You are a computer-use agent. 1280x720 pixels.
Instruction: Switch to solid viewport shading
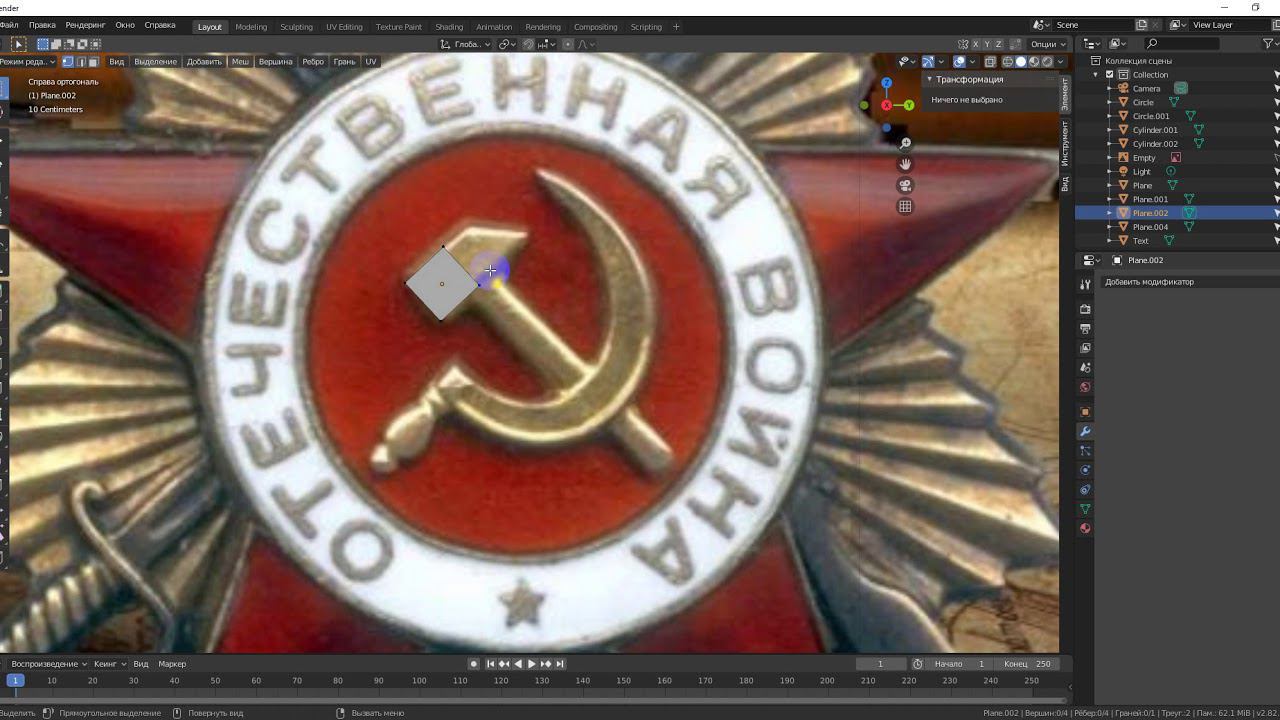(1021, 62)
